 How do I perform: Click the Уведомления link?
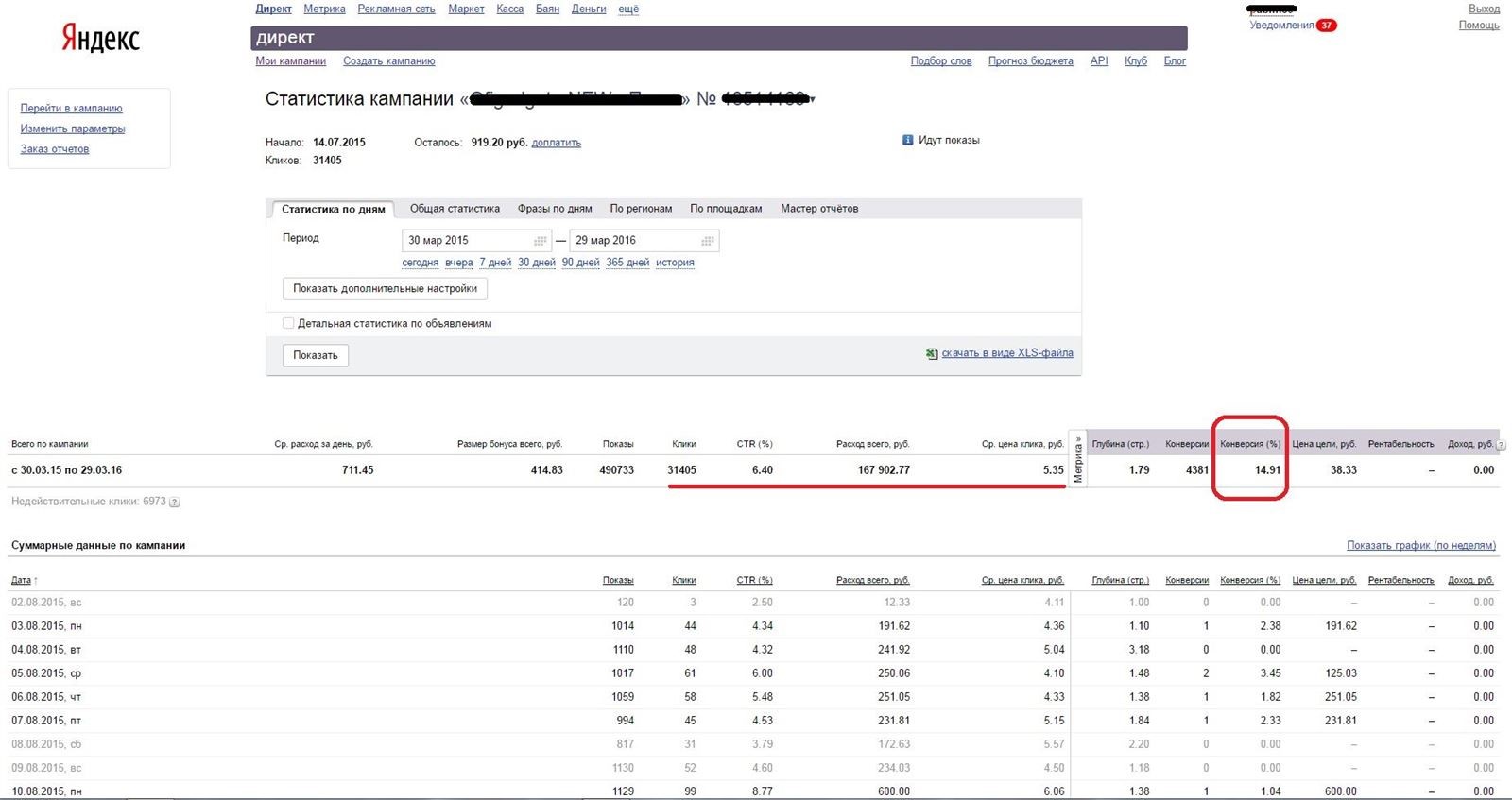pos(1281,26)
